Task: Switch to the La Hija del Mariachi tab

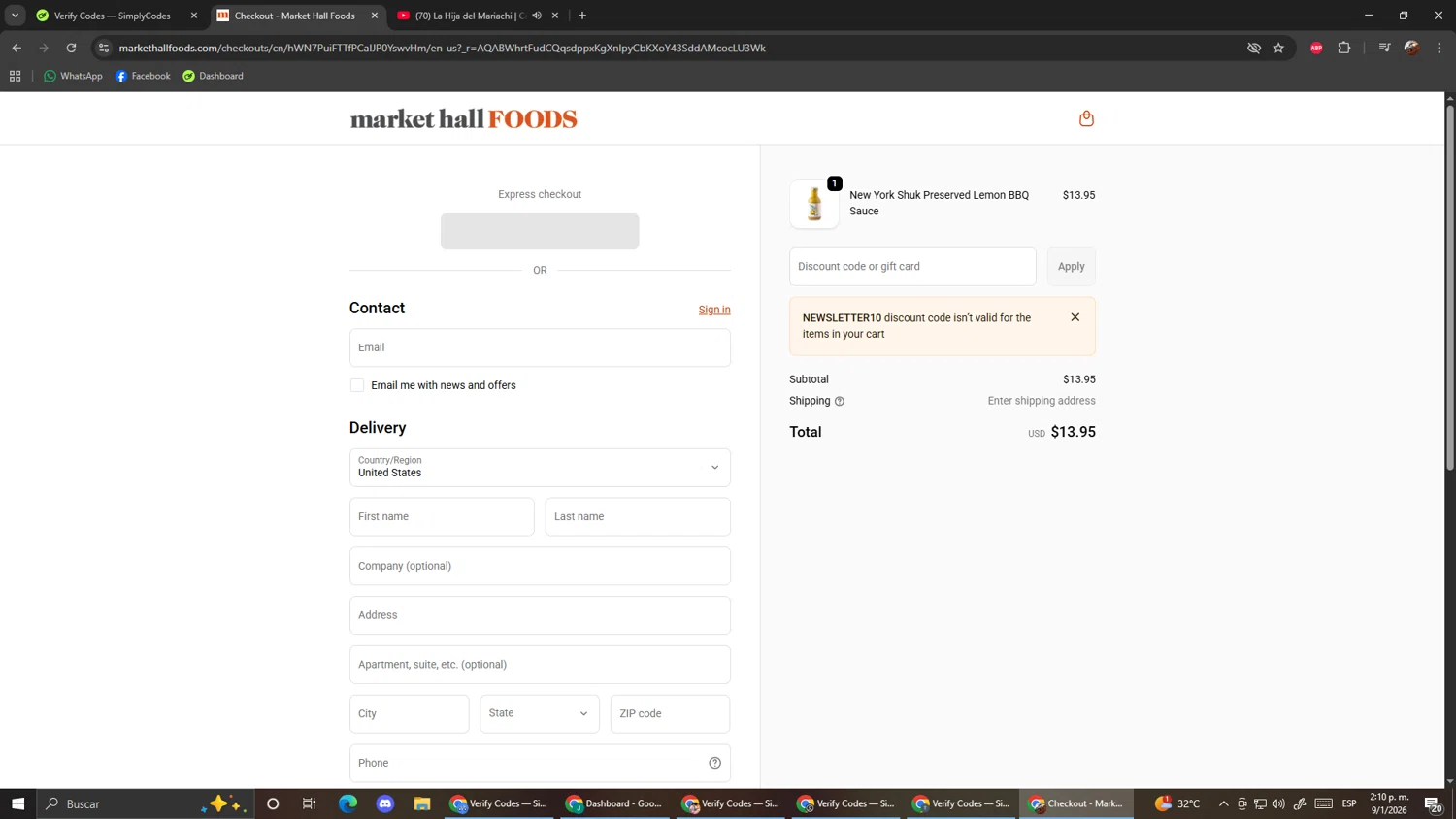Action: pyautogui.click(x=469, y=16)
